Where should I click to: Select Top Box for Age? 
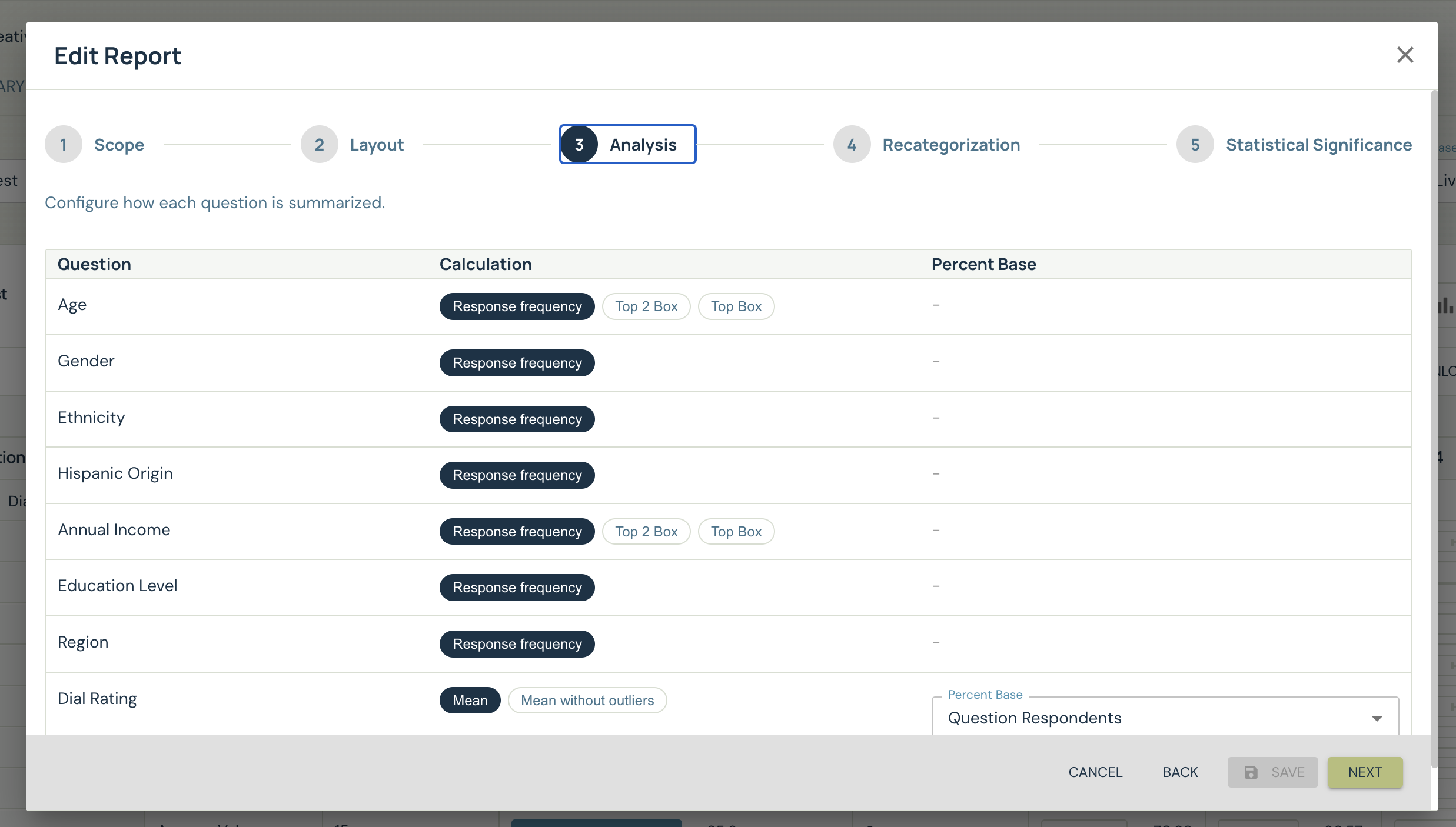coord(736,306)
